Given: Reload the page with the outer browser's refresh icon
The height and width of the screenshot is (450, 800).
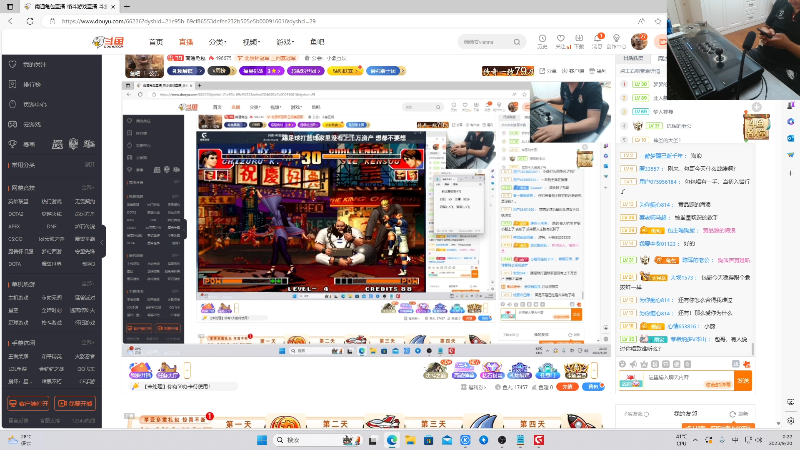Looking at the screenshot, I should tap(30, 21).
